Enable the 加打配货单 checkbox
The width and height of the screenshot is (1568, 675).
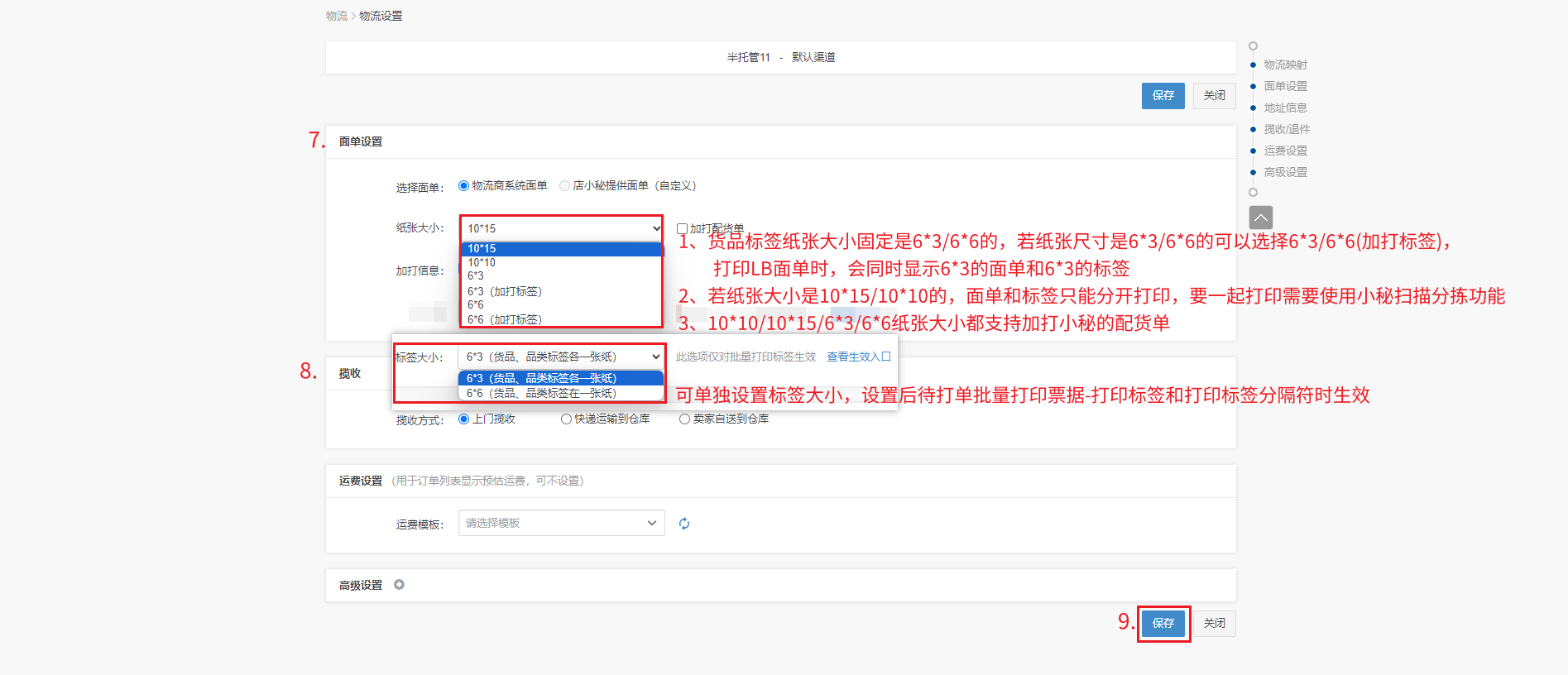pos(683,229)
